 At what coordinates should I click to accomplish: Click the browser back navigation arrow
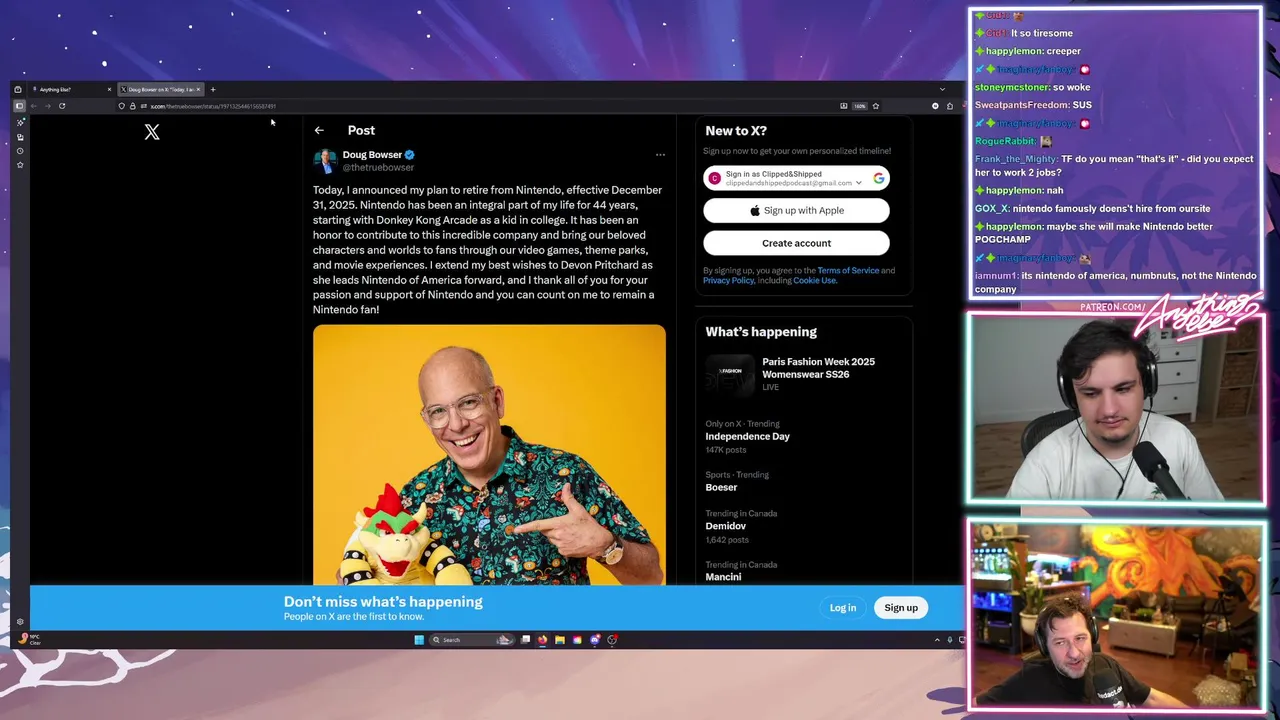[x=33, y=106]
